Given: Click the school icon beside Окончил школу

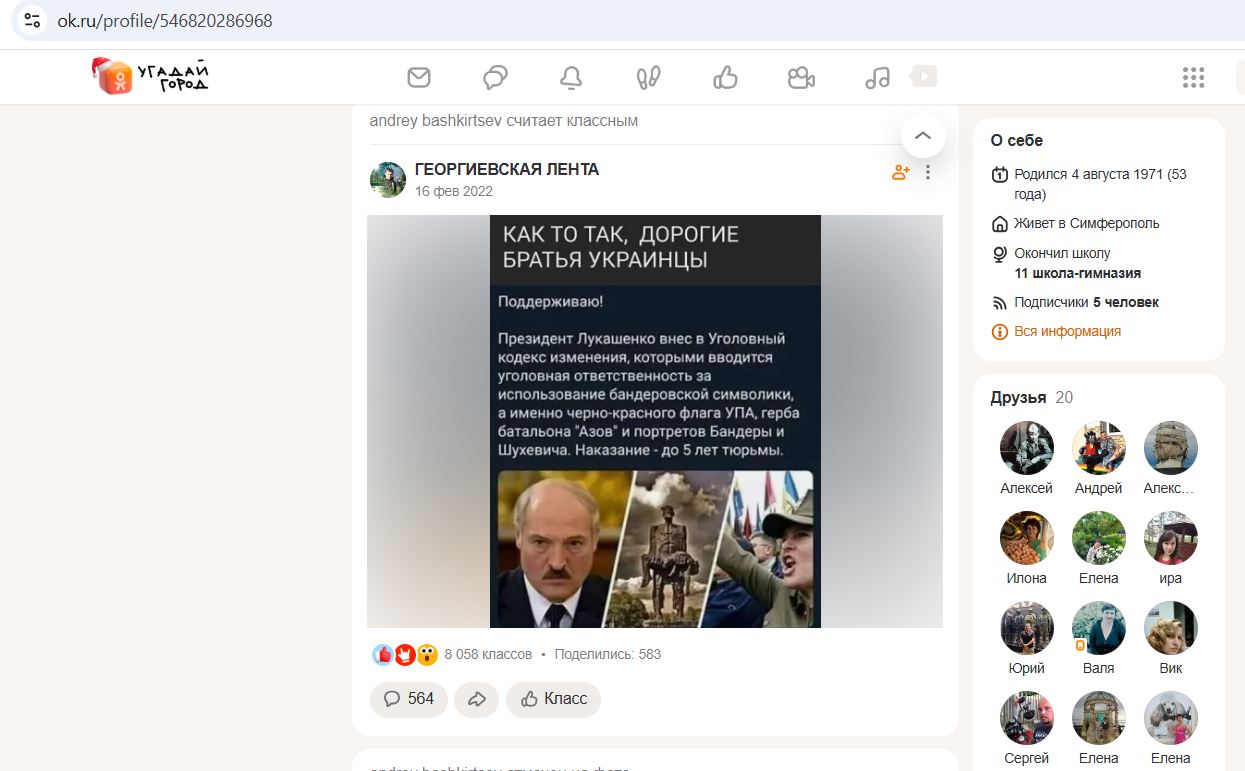Looking at the screenshot, I should click(x=999, y=254).
